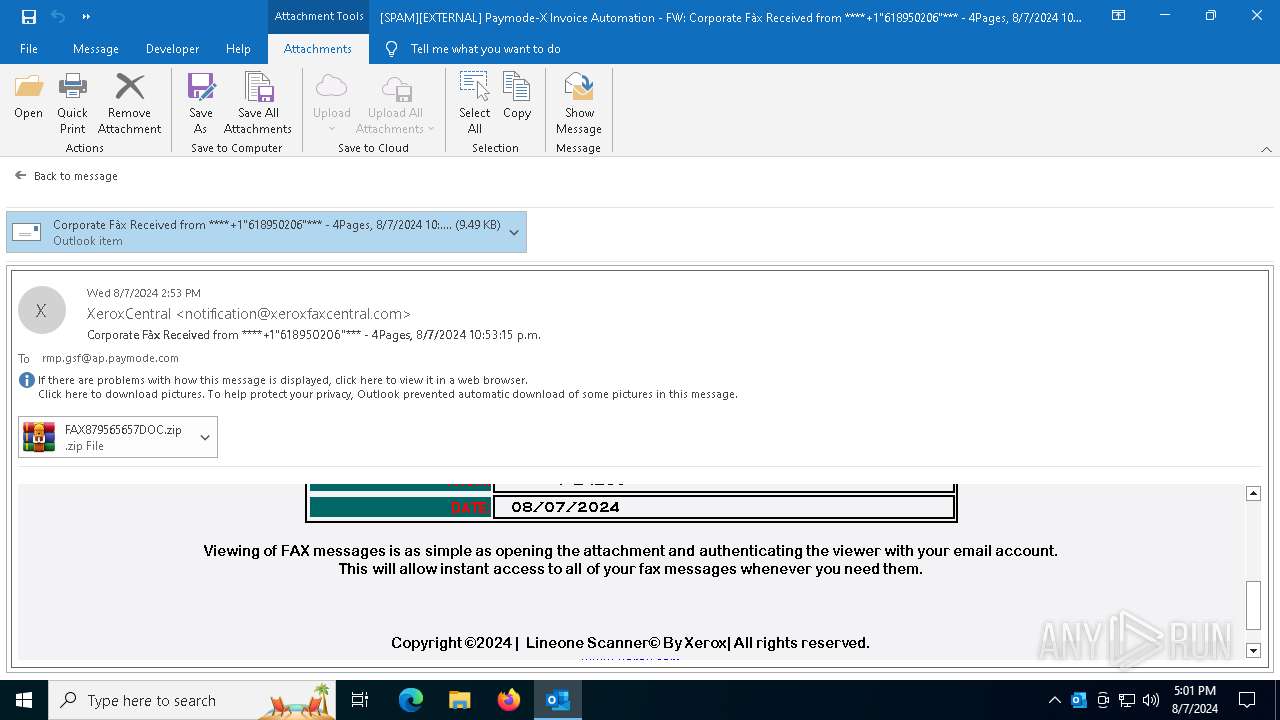Select All attachments
Image resolution: width=1280 pixels, height=720 pixels.
pos(474,103)
